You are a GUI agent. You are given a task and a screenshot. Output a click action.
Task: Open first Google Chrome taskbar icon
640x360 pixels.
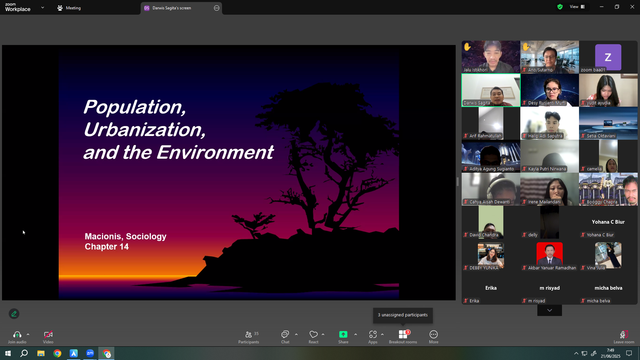(x=57, y=353)
